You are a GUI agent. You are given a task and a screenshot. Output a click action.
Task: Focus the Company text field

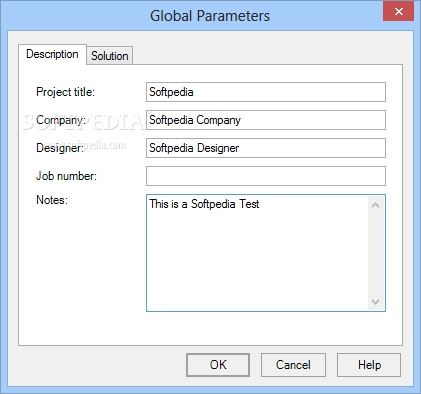point(266,120)
